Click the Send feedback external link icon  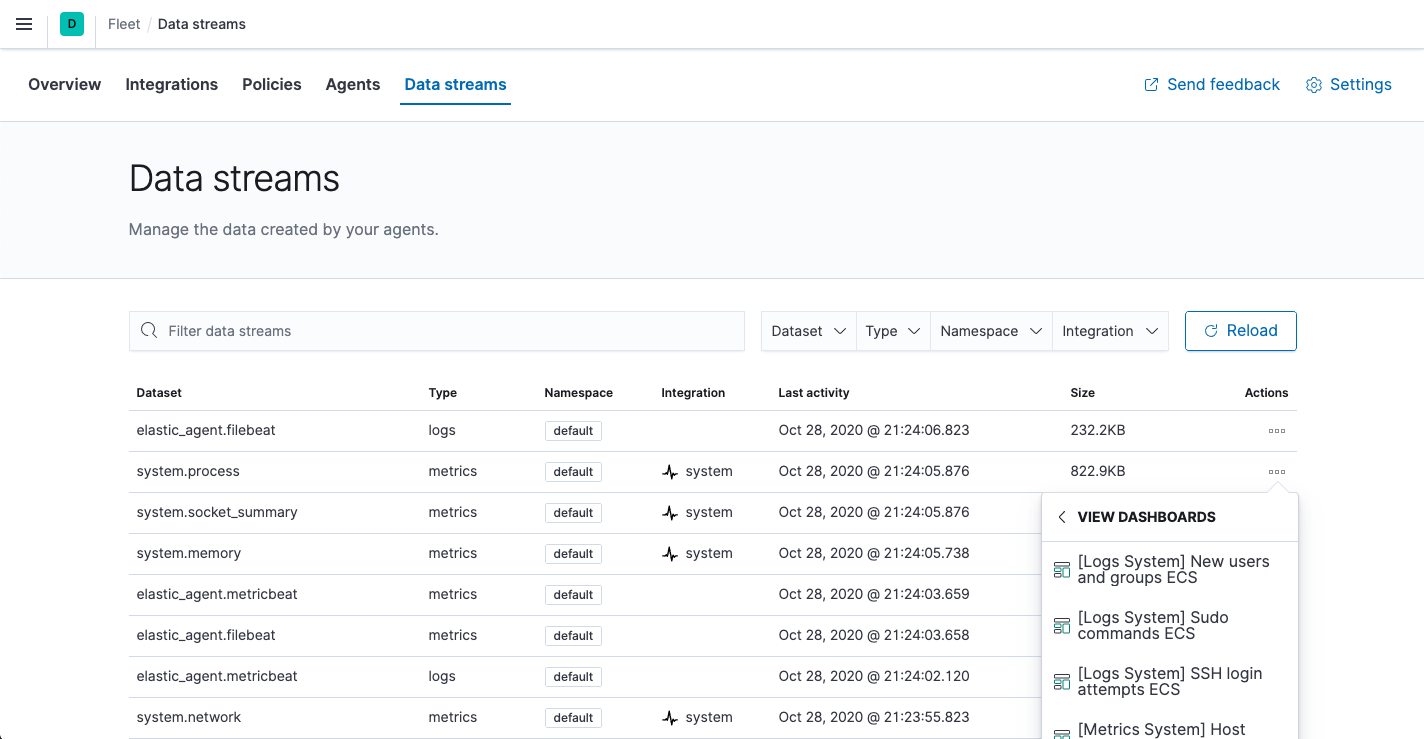coord(1150,85)
